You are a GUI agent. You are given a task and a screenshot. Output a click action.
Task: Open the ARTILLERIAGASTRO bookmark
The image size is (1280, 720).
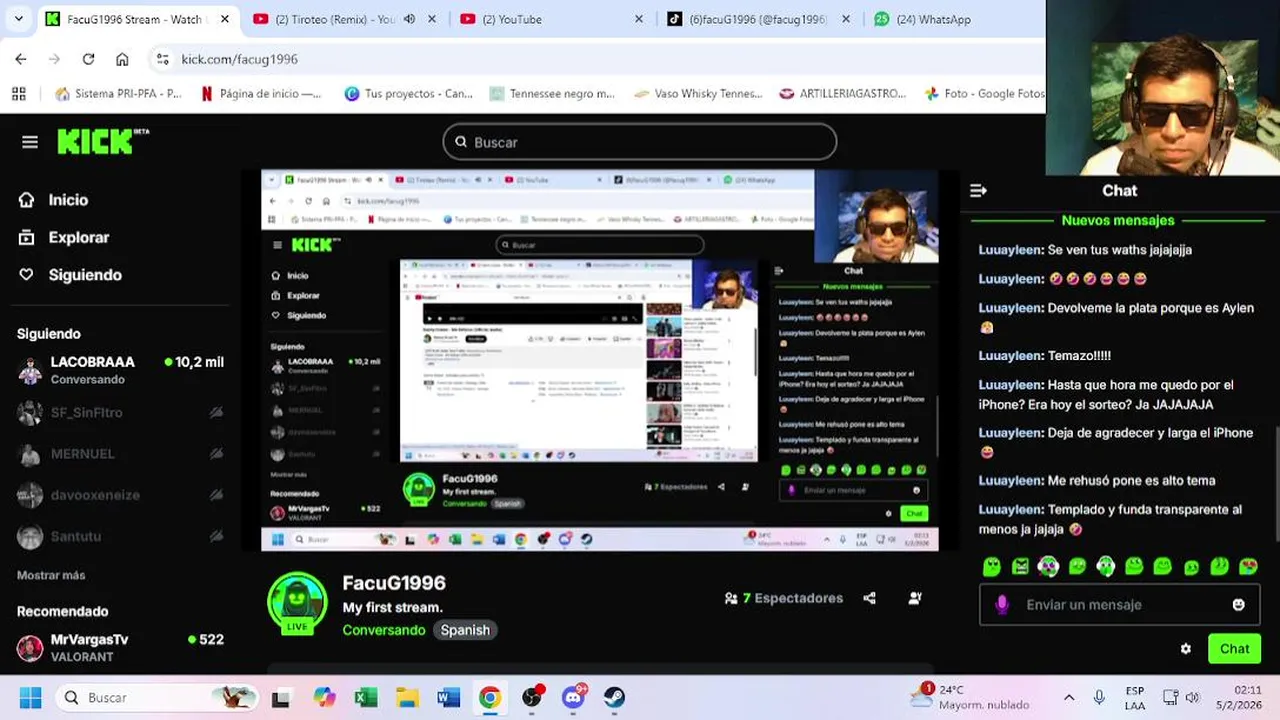click(x=842, y=94)
